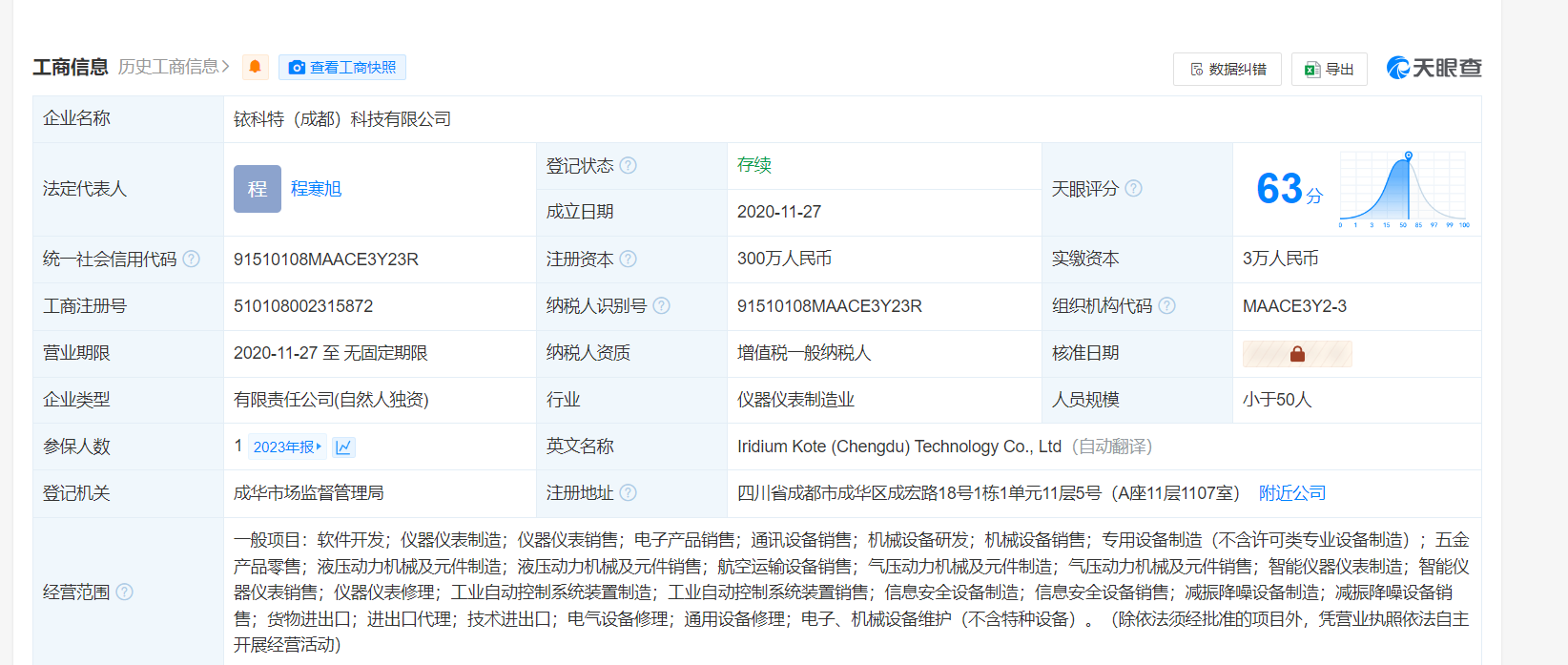The width and height of the screenshot is (1568, 665).
Task: Click staff size 小于50人
Action: tap(1277, 400)
